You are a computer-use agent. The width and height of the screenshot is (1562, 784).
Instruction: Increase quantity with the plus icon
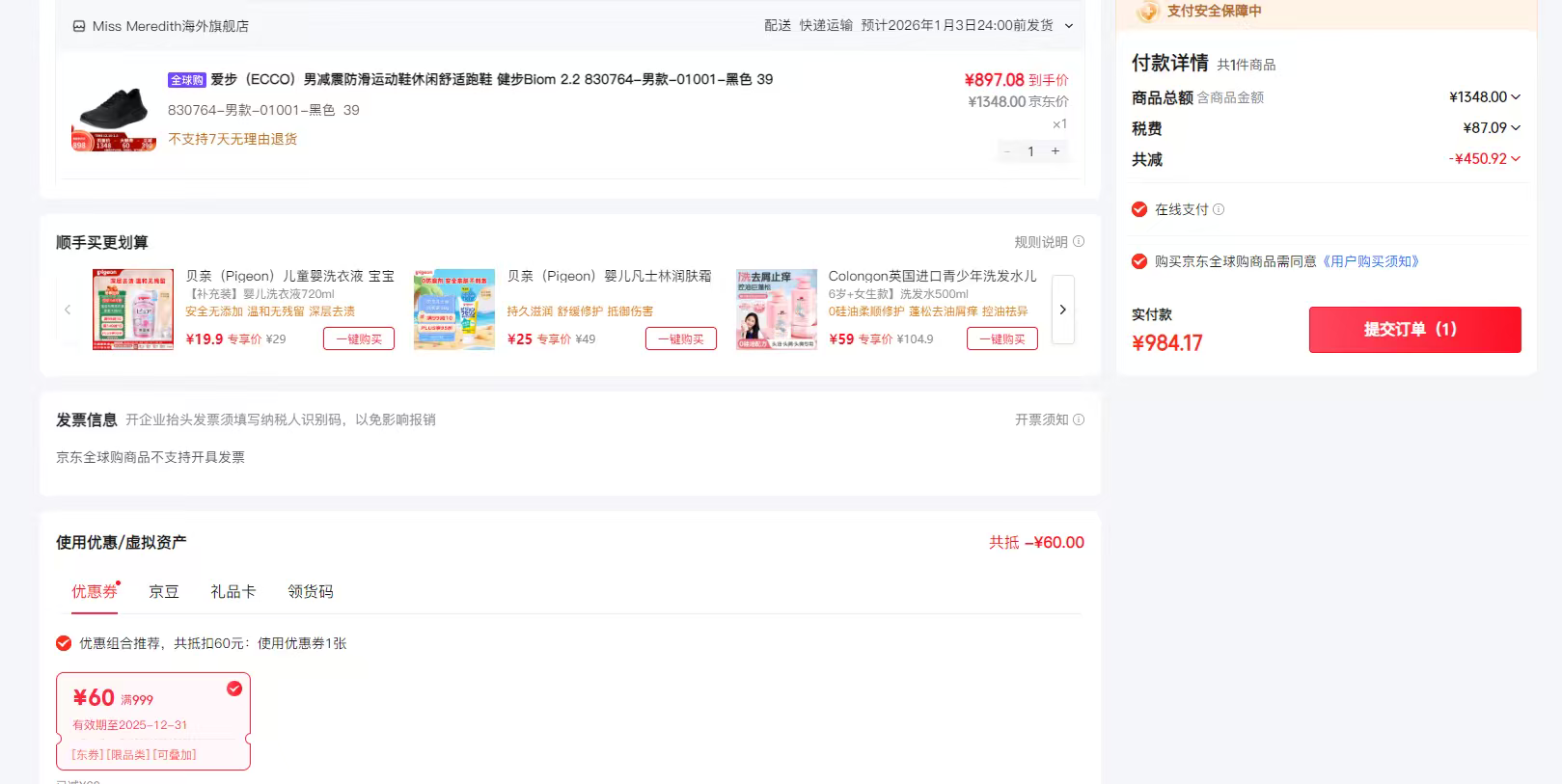click(x=1055, y=151)
